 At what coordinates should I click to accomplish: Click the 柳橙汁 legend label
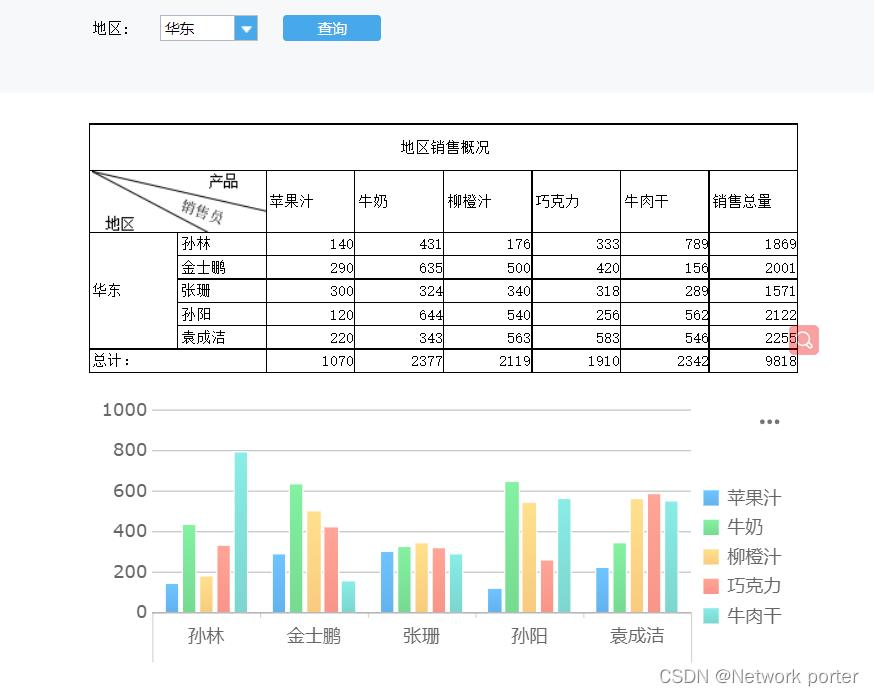tap(754, 557)
